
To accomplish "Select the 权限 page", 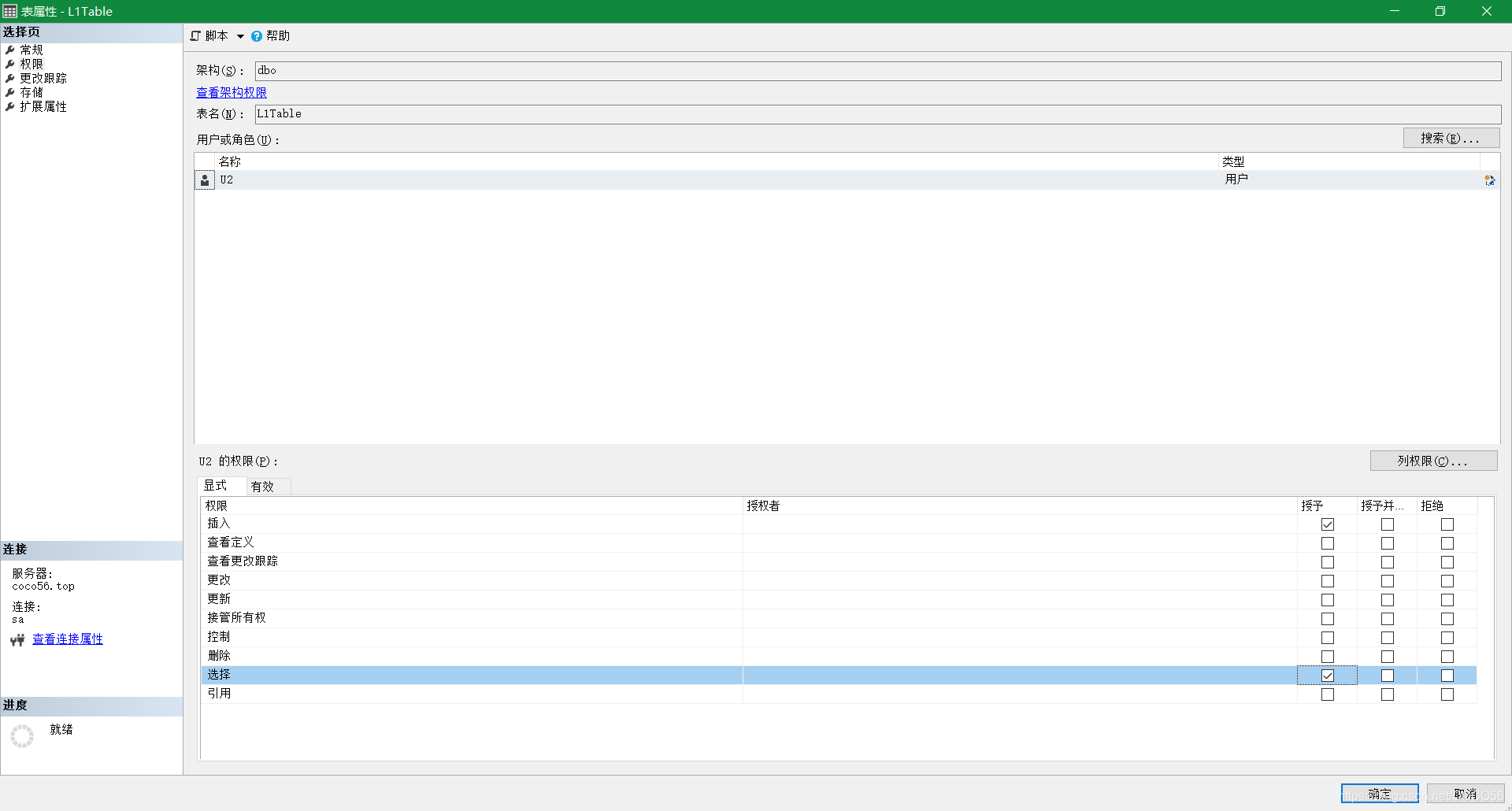I will (31, 64).
